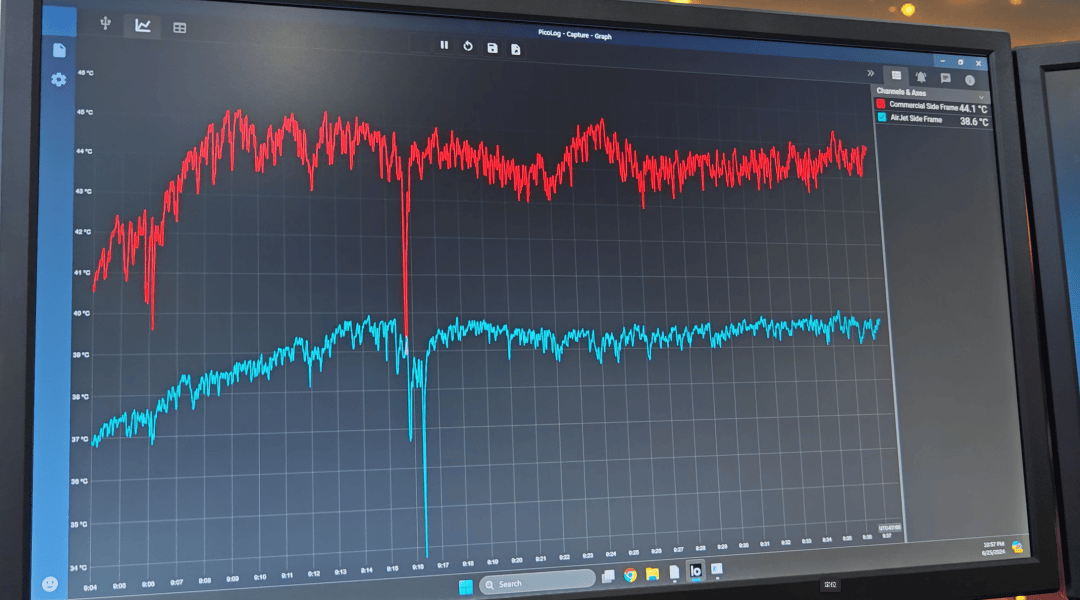Viewport: 1080px width, 600px height.
Task: Export data using the file export icon
Action: [x=515, y=50]
